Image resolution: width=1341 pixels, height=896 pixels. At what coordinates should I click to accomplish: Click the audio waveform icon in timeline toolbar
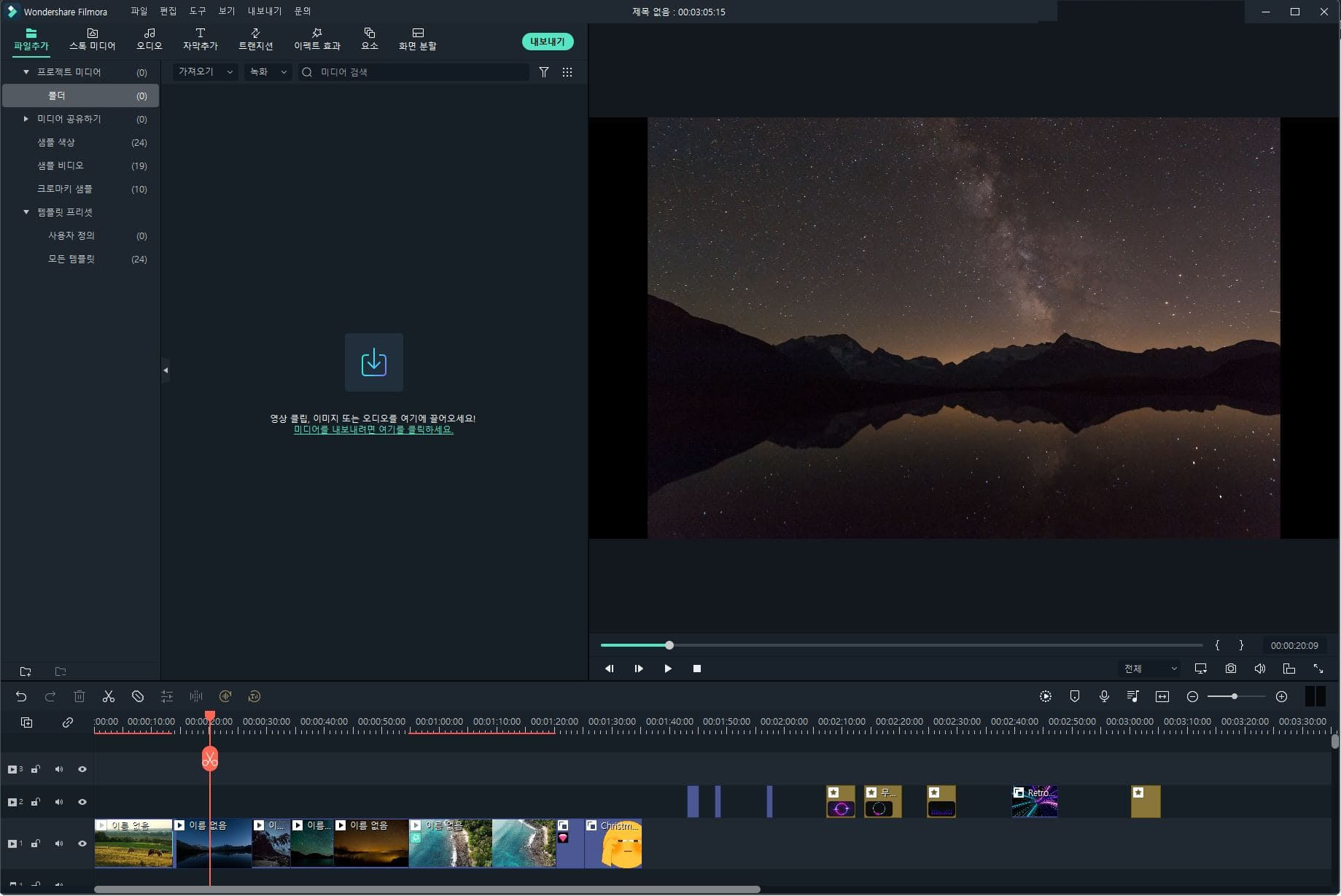(196, 696)
